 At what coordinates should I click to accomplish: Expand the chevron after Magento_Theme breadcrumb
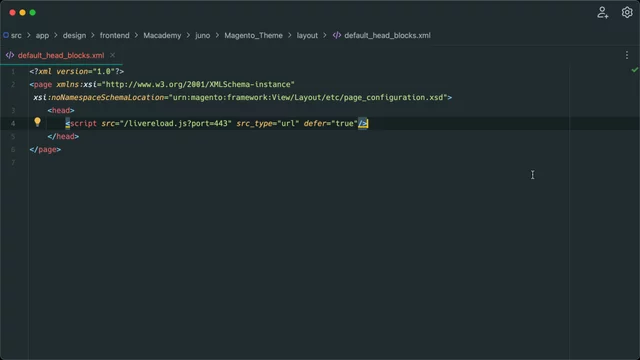coord(289,36)
